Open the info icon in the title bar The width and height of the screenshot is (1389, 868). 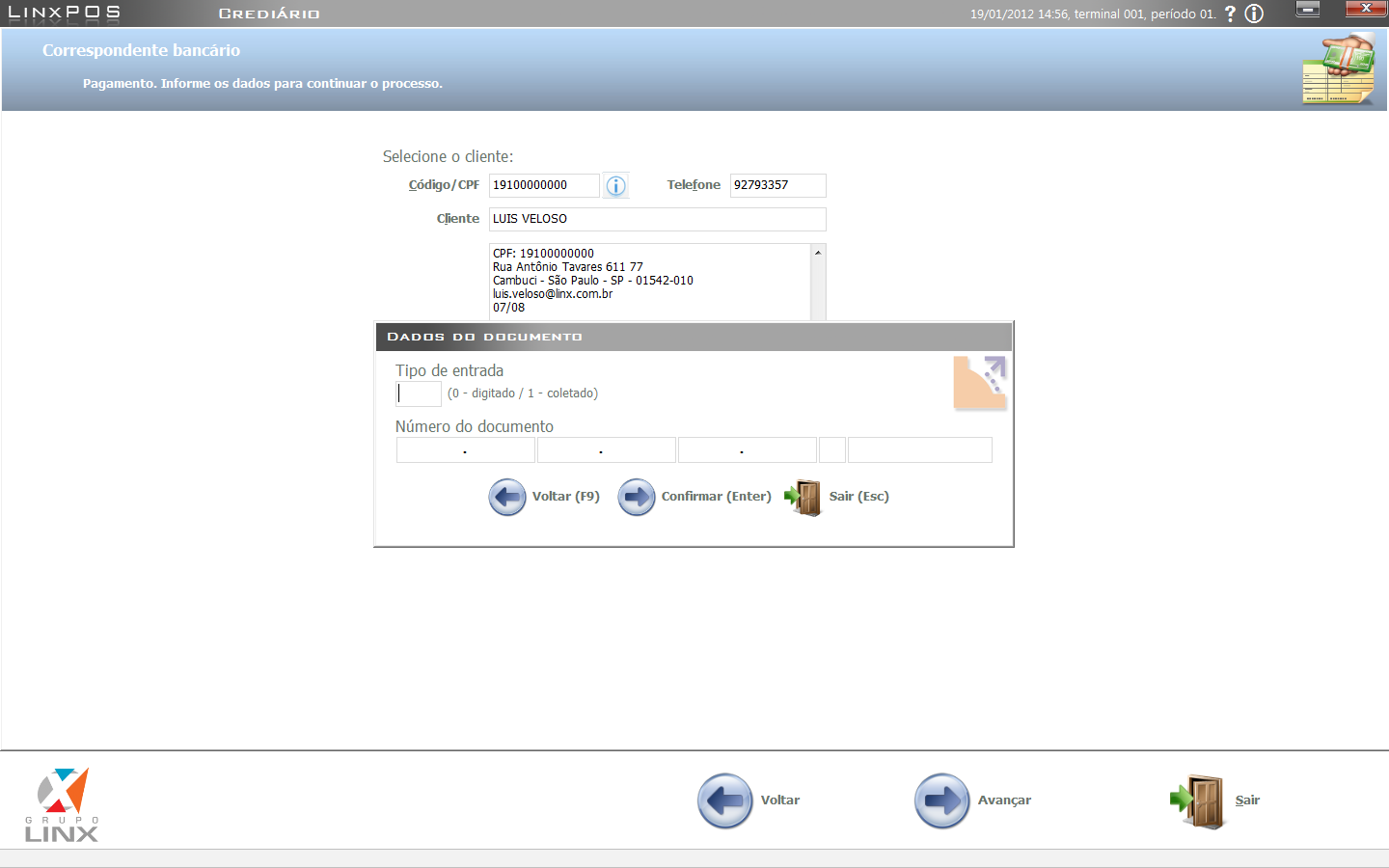pos(1254,14)
